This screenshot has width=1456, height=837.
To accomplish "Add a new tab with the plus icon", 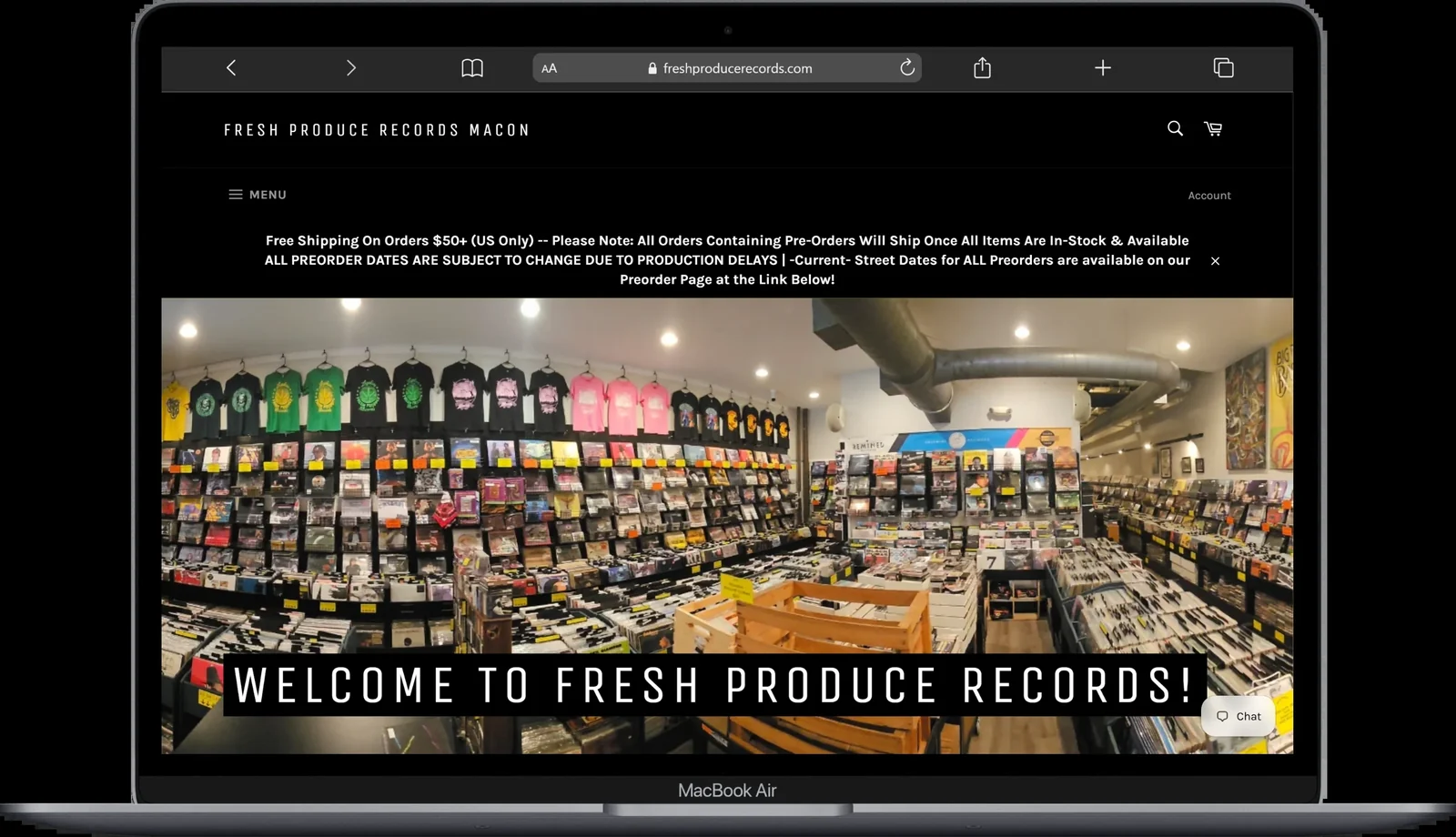I will pos(1103,68).
